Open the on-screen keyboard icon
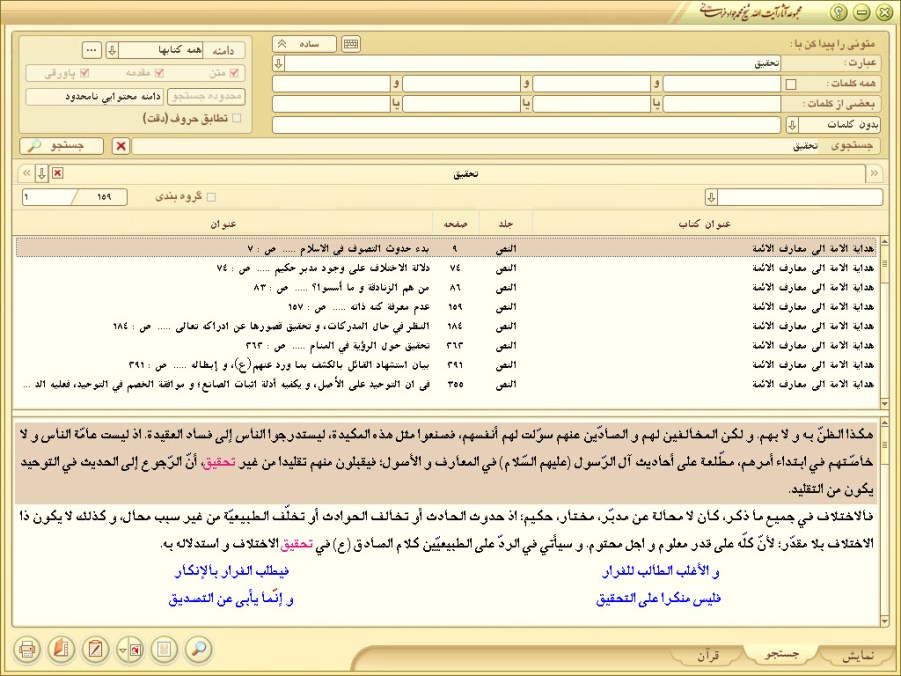This screenshot has height=676, width=901. [x=351, y=44]
